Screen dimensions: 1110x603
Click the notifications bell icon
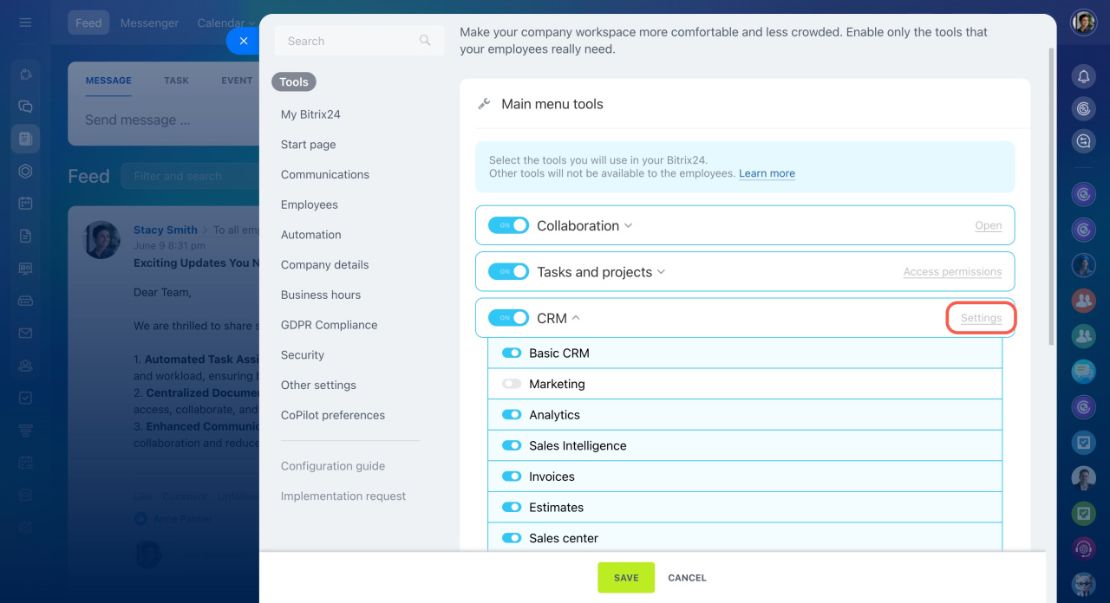pos(1083,76)
